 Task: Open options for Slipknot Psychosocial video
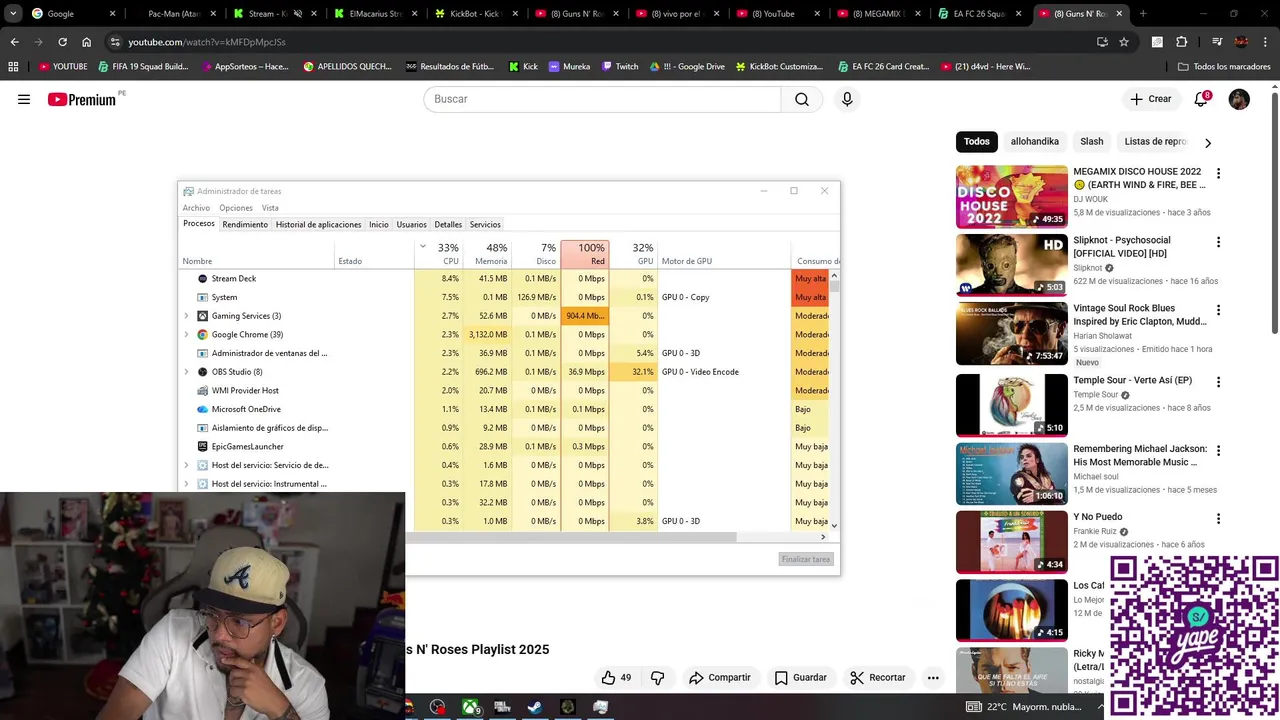click(1218, 242)
